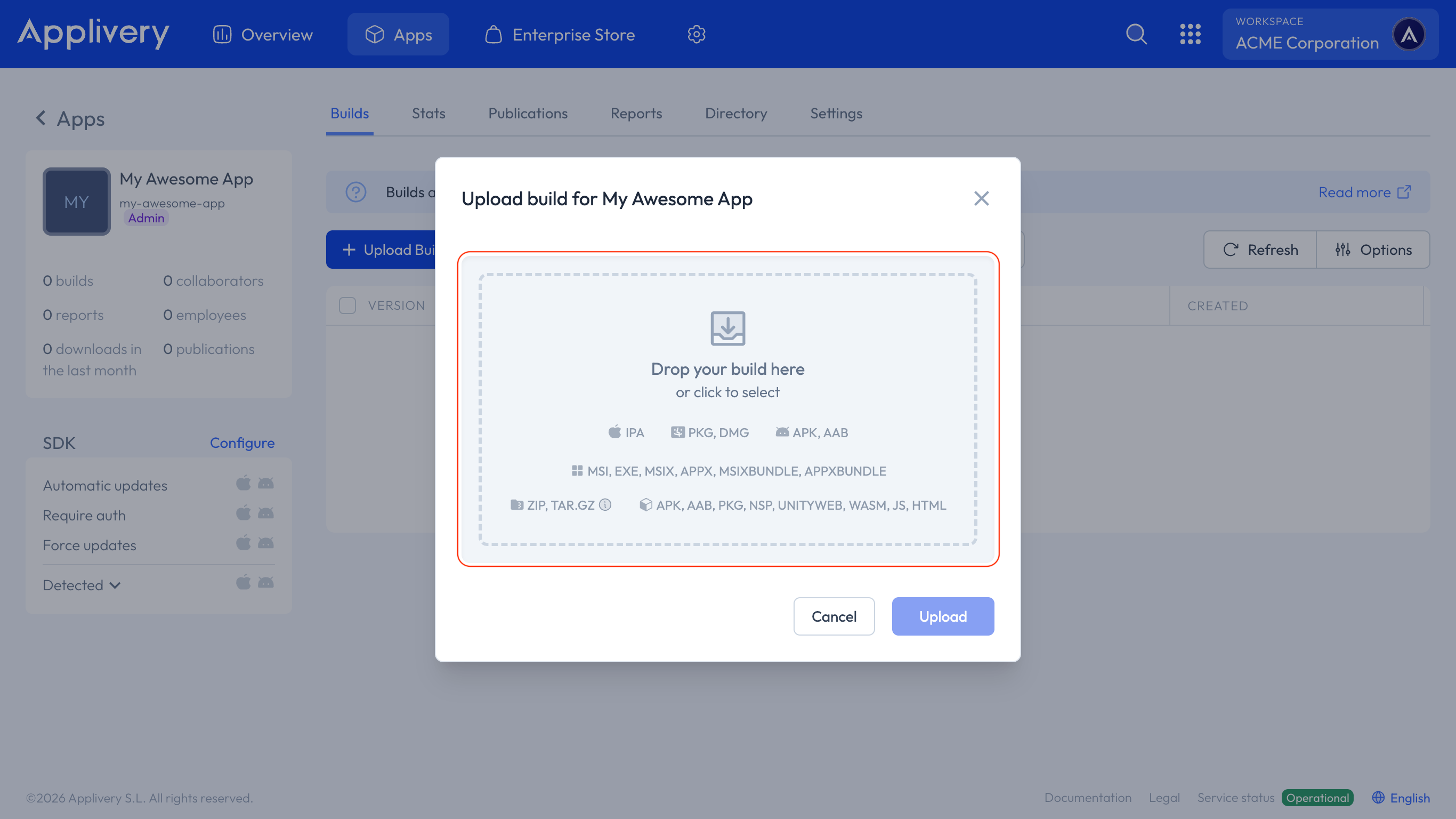Toggle the Android icon for Force updates
The height and width of the screenshot is (819, 1456).
tap(265, 542)
